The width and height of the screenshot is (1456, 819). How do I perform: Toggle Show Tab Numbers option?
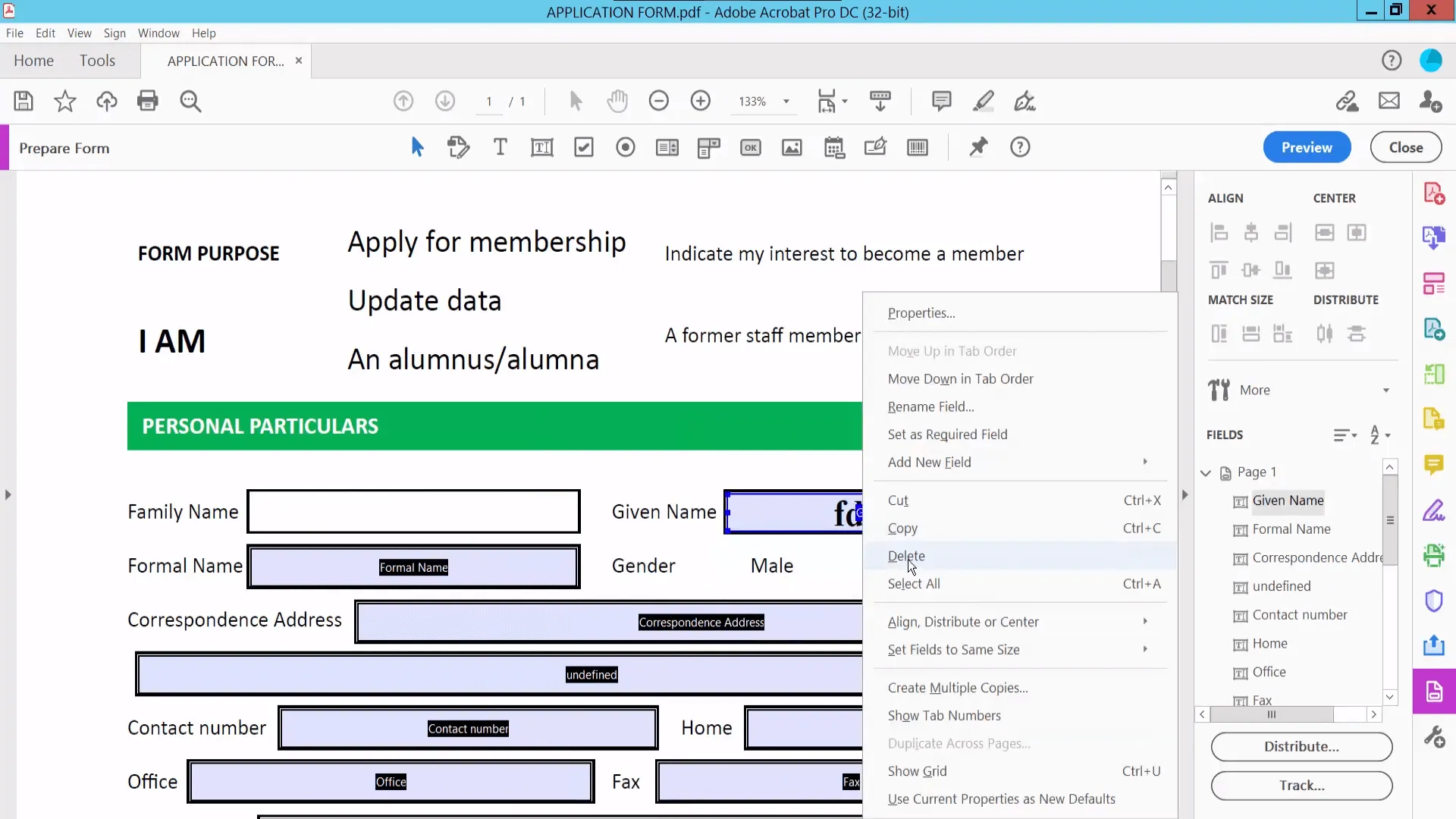[944, 714]
